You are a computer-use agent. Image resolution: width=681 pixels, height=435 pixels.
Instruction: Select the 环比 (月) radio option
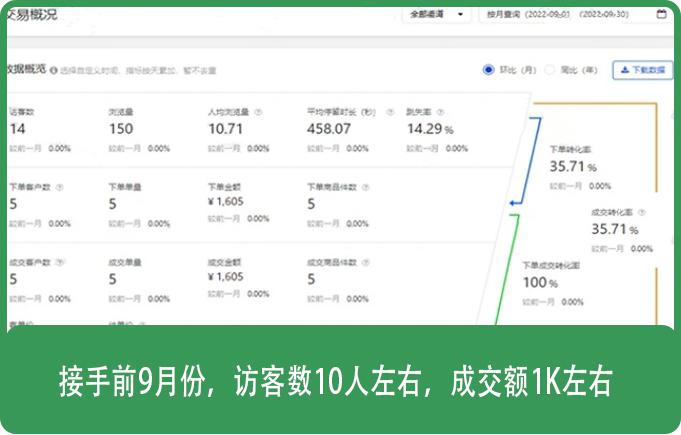tap(489, 70)
